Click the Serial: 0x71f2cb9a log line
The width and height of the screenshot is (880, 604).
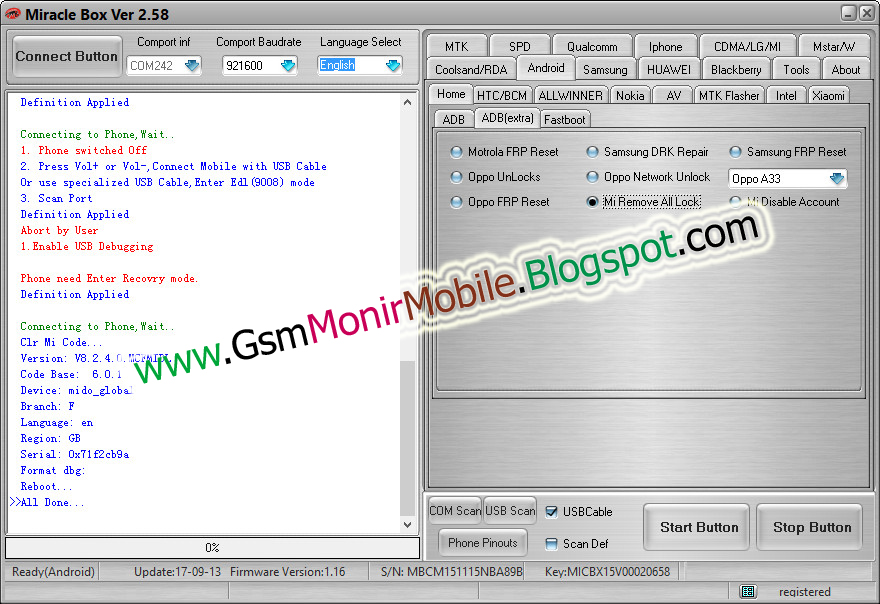click(75, 454)
